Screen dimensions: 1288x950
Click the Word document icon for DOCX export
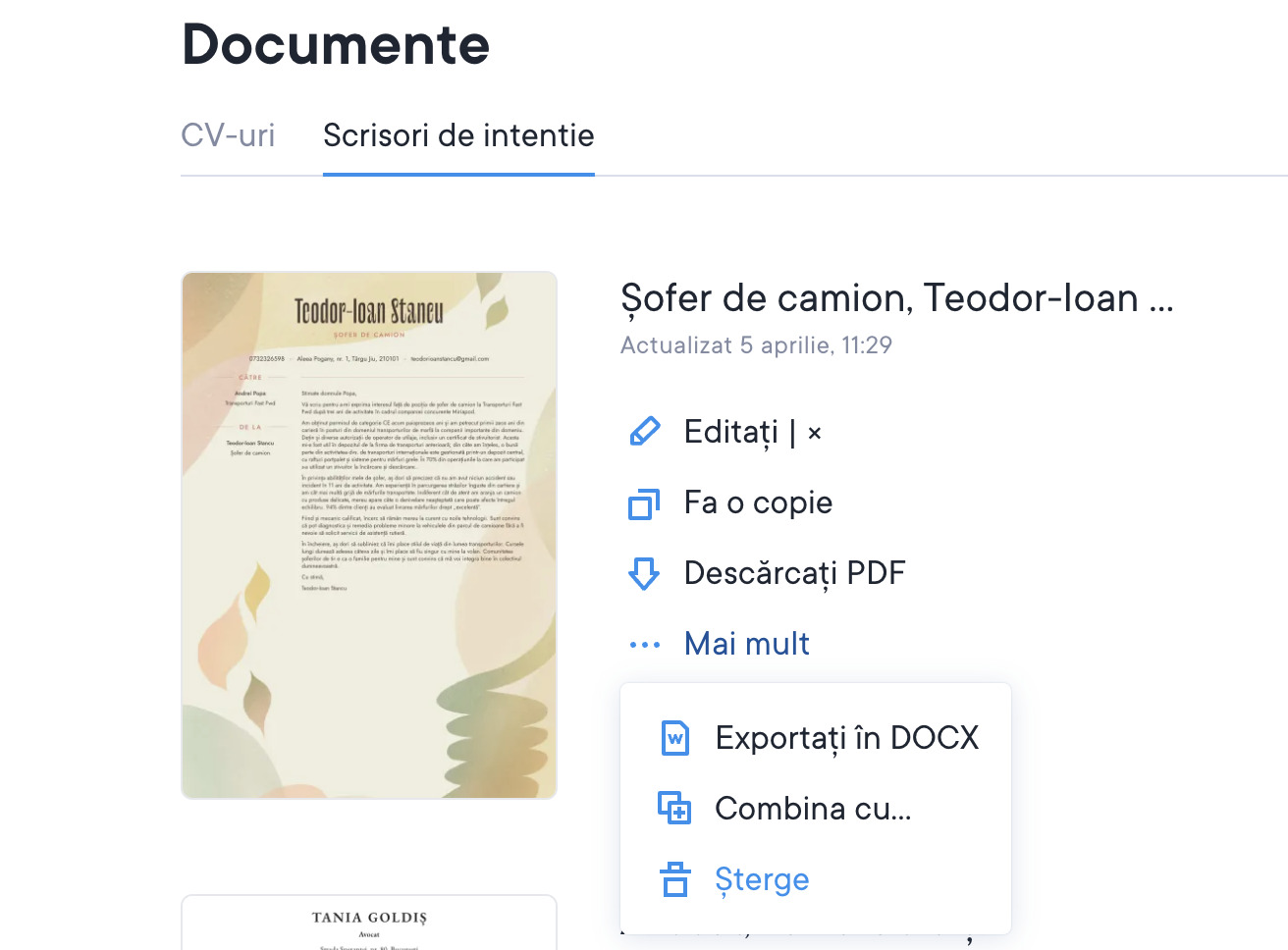click(675, 738)
